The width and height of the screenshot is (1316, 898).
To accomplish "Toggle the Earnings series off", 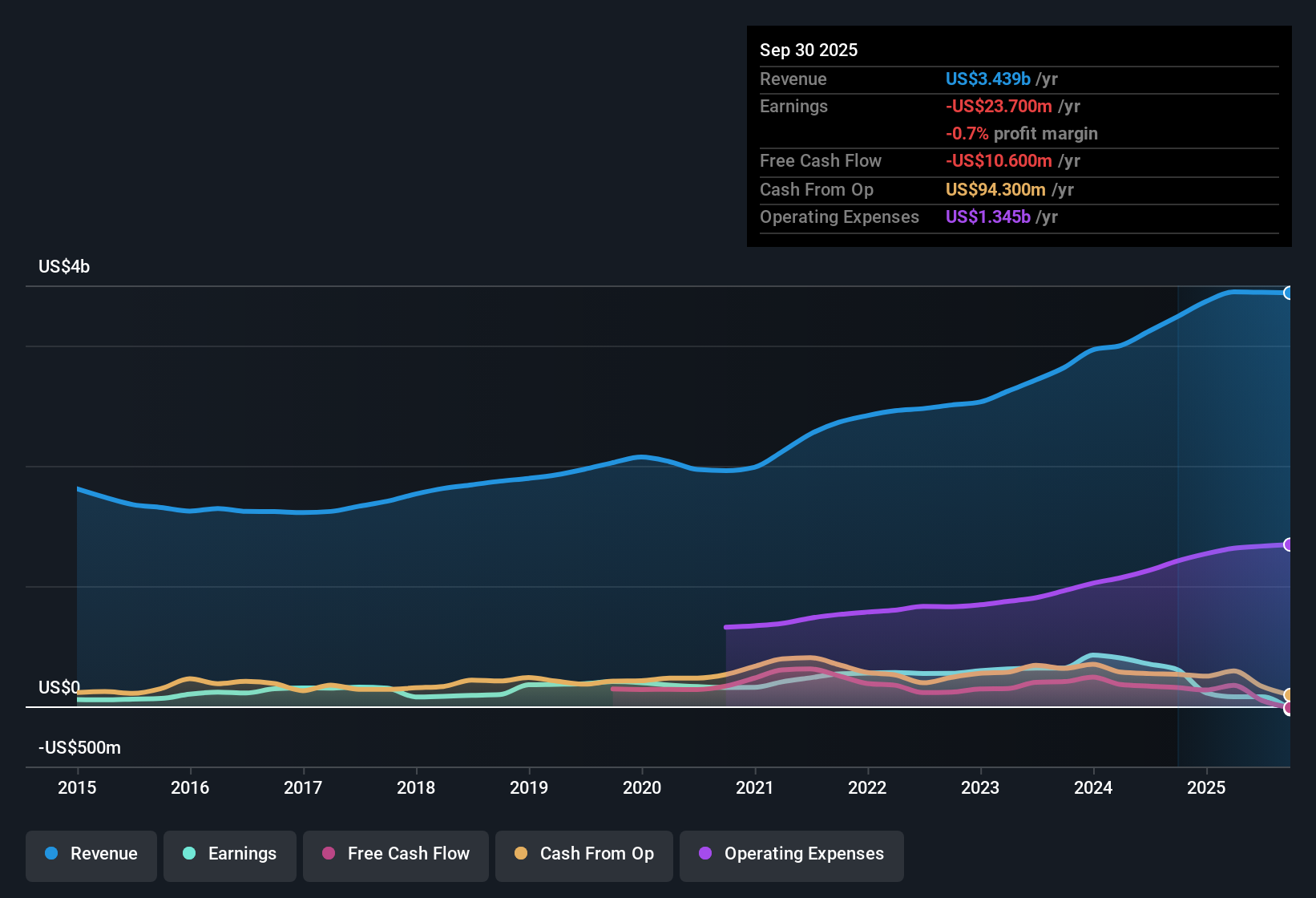I will 230,854.
